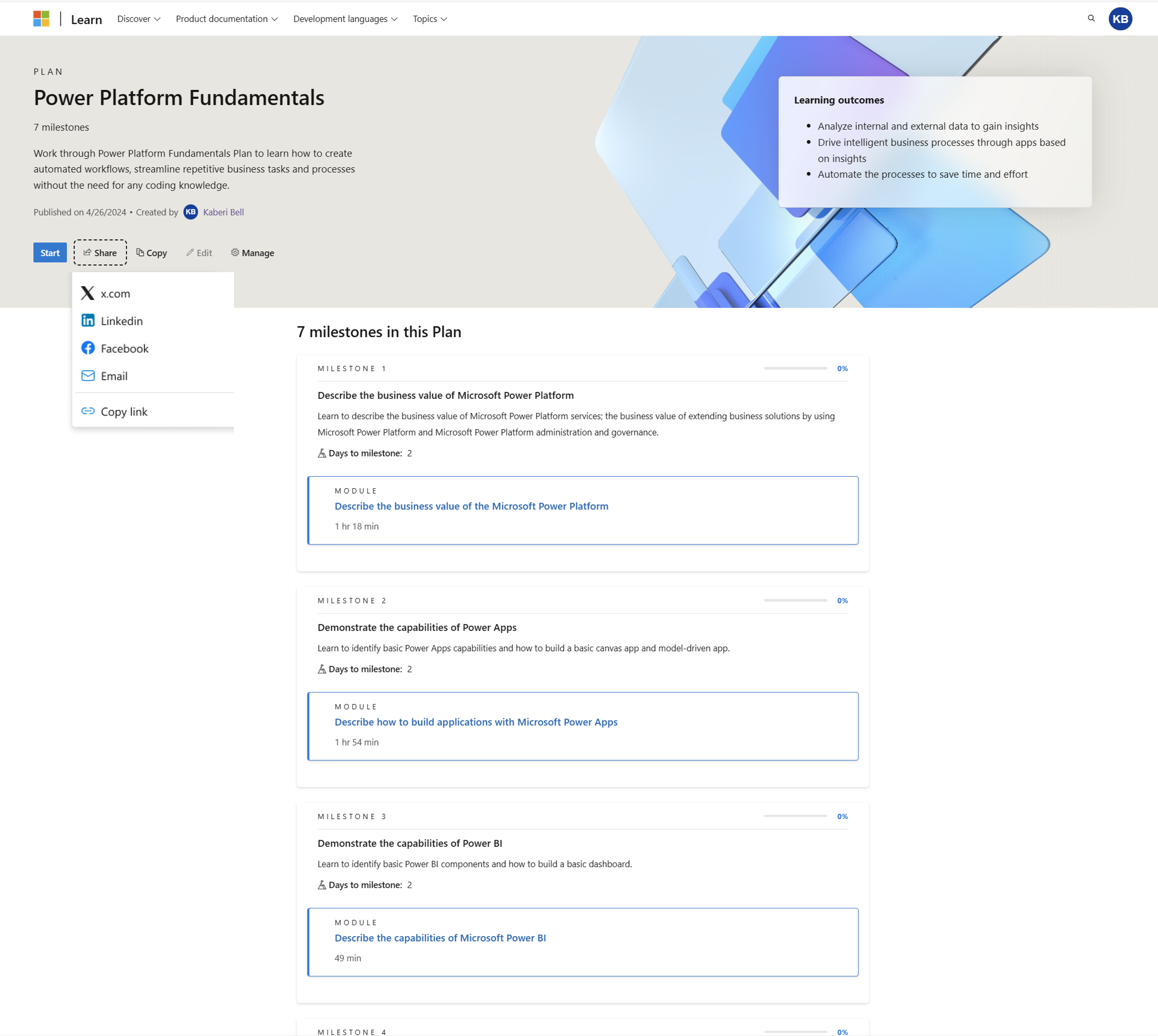Open the Discover dropdown menu
Viewport: 1158px width, 1036px height.
click(137, 18)
